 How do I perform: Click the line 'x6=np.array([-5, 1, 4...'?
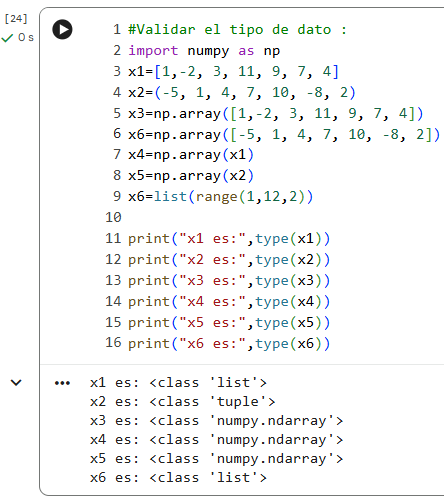[x=284, y=135]
